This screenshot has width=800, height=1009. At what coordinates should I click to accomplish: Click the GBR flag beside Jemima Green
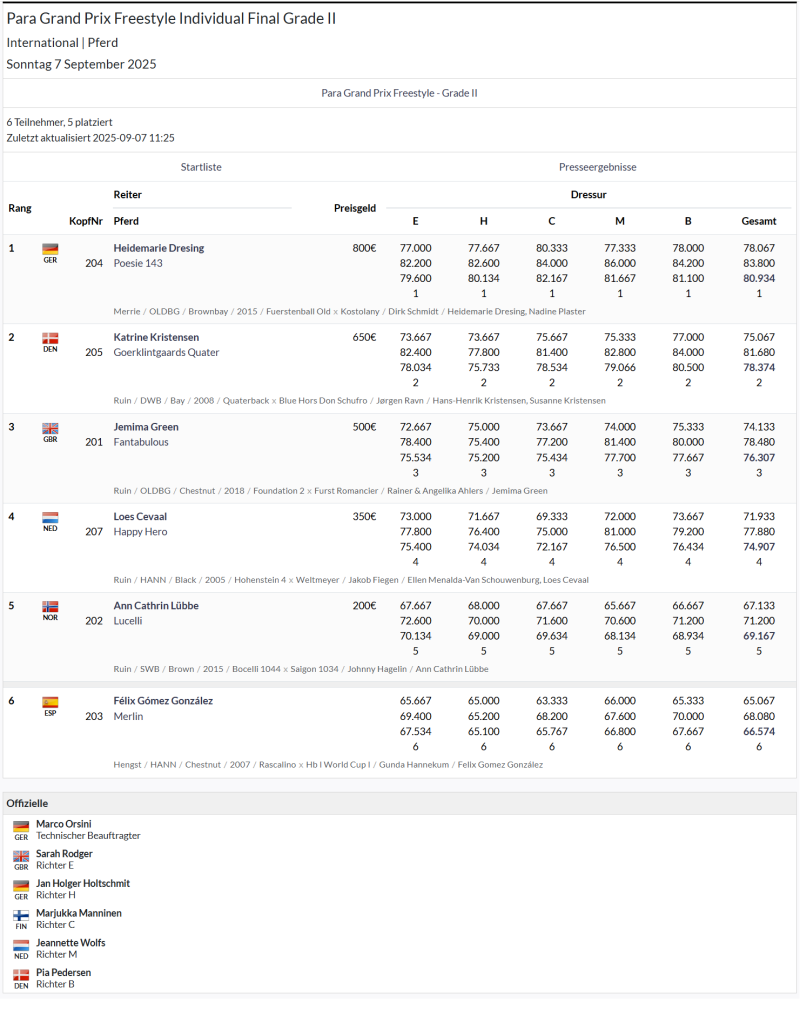(x=50, y=428)
